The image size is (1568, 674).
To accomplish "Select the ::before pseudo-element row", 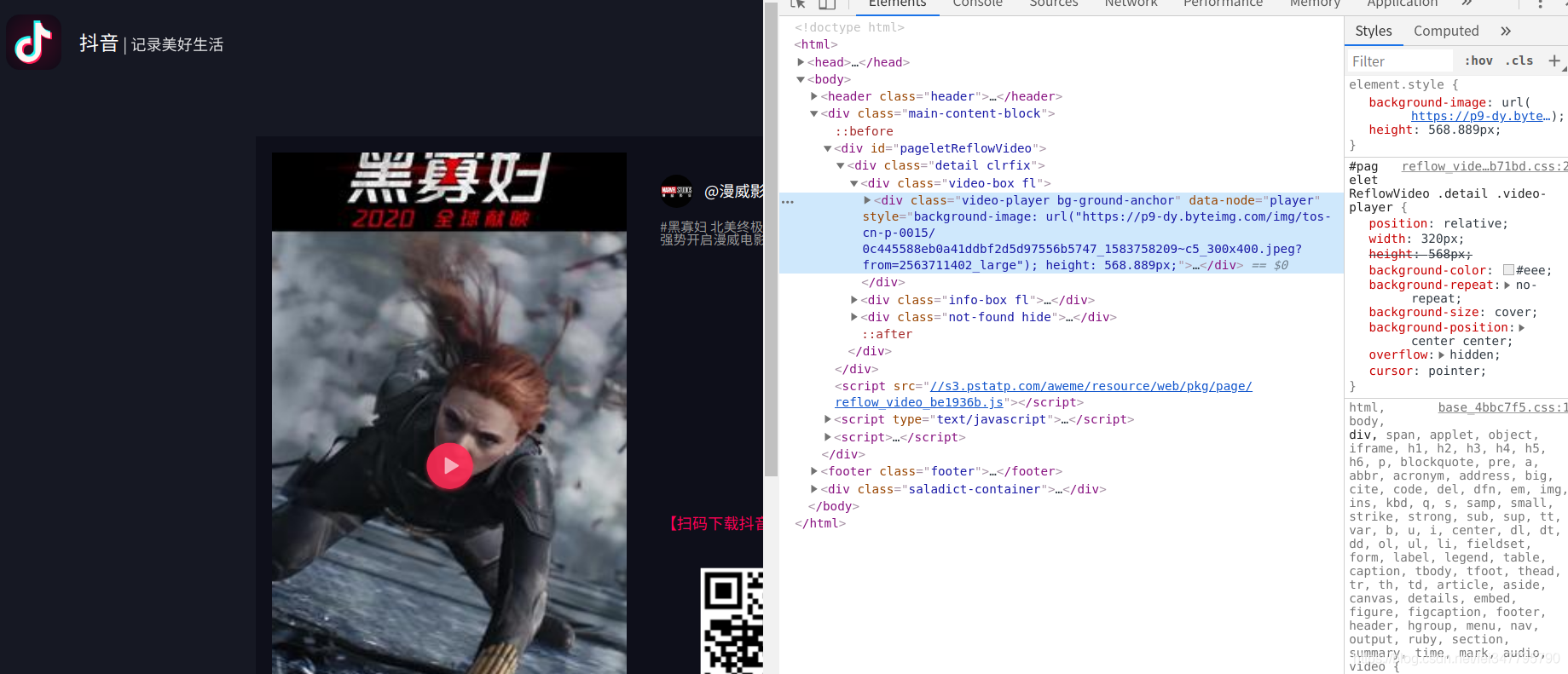I will point(864,131).
